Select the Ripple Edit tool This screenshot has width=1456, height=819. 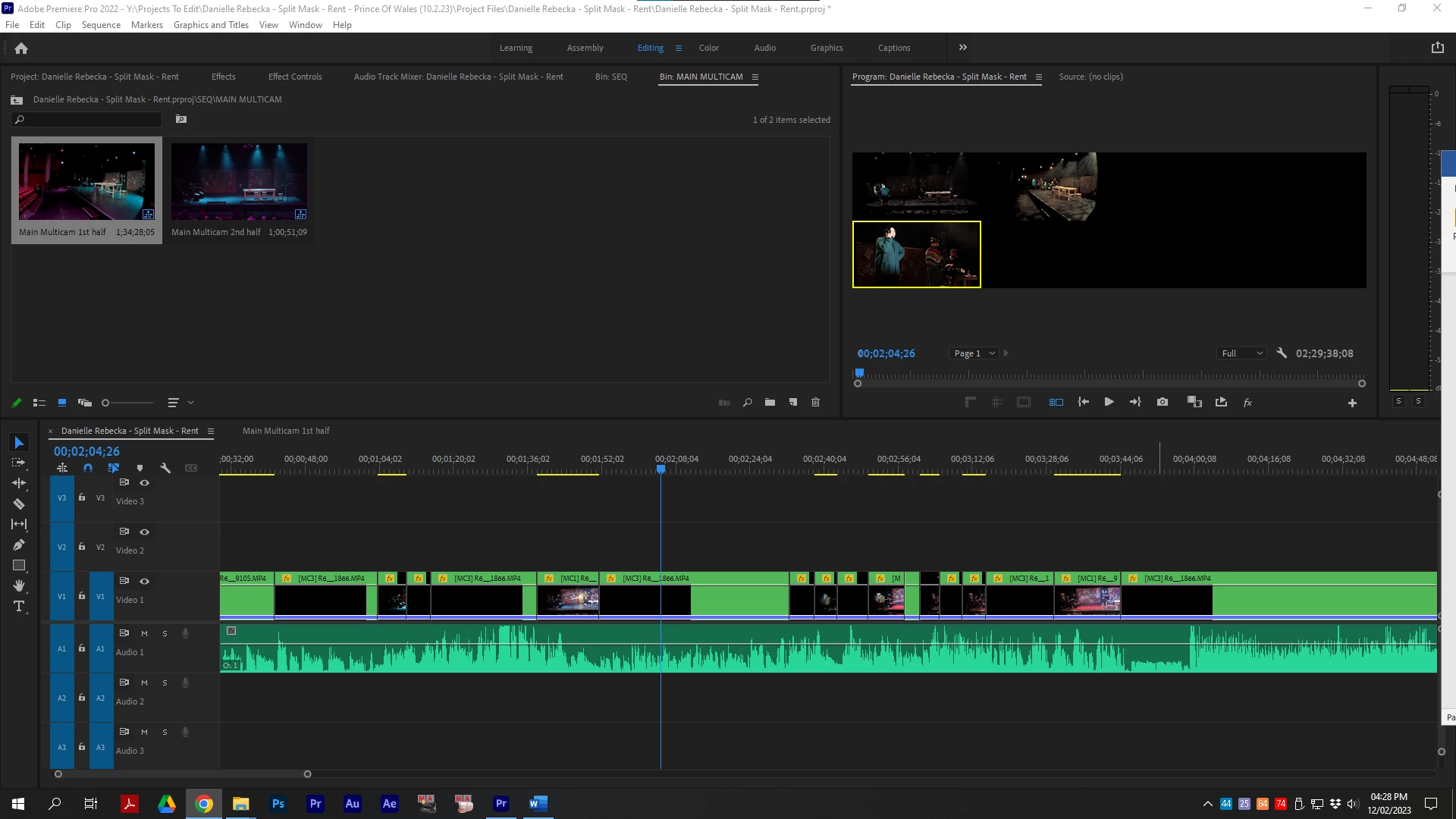19,483
